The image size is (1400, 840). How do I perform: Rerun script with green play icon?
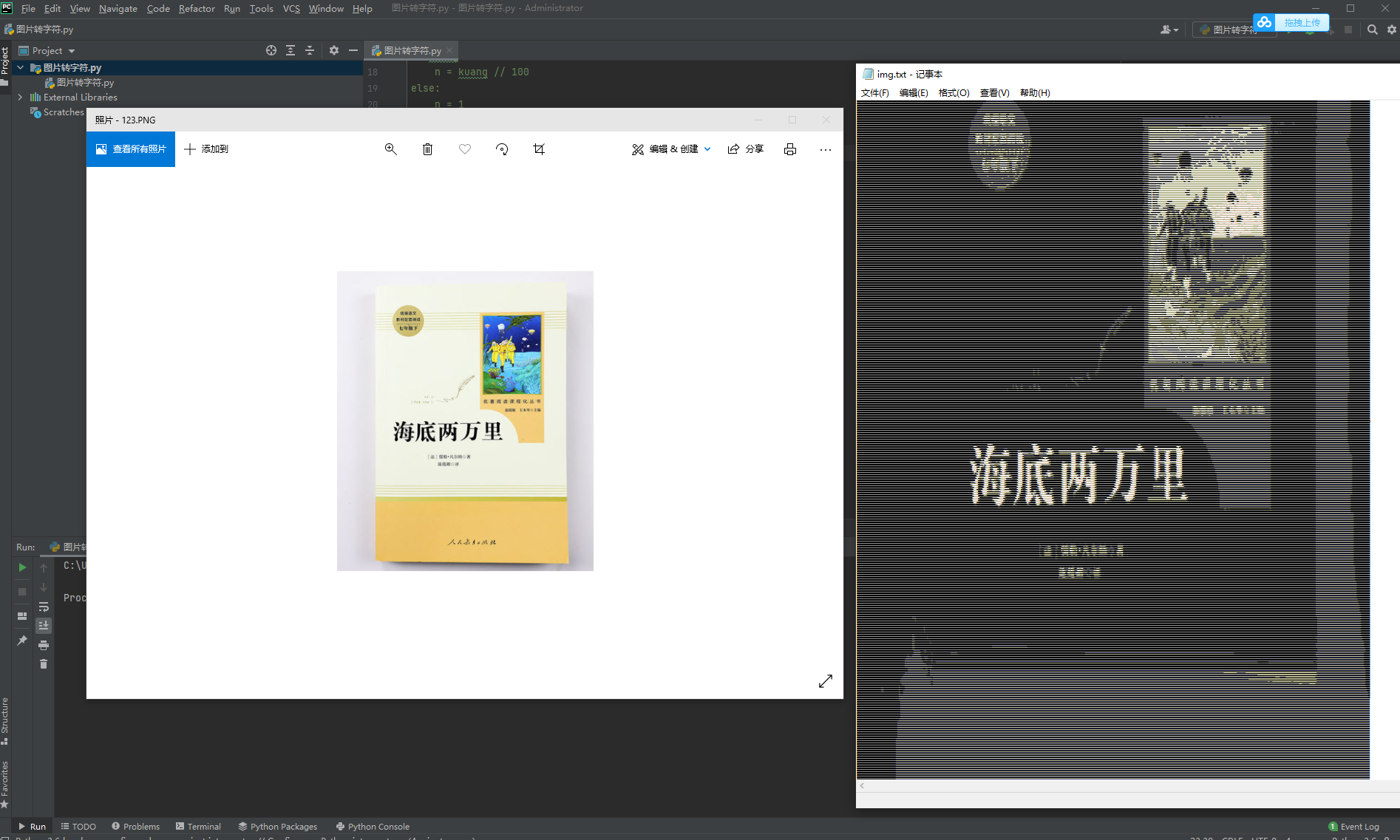pos(22,567)
